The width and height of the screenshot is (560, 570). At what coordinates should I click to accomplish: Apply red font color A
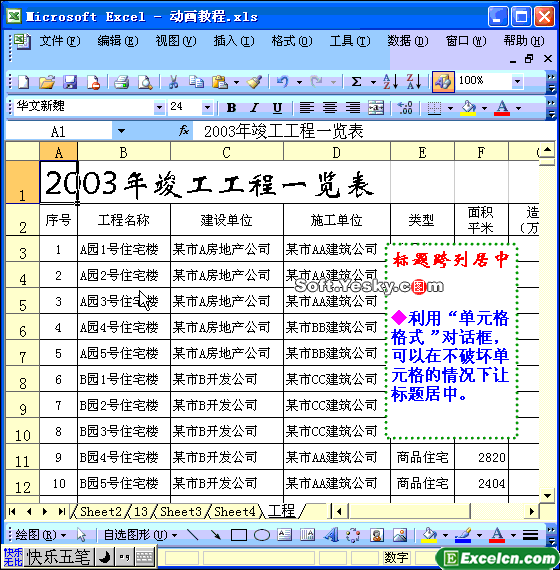[502, 108]
